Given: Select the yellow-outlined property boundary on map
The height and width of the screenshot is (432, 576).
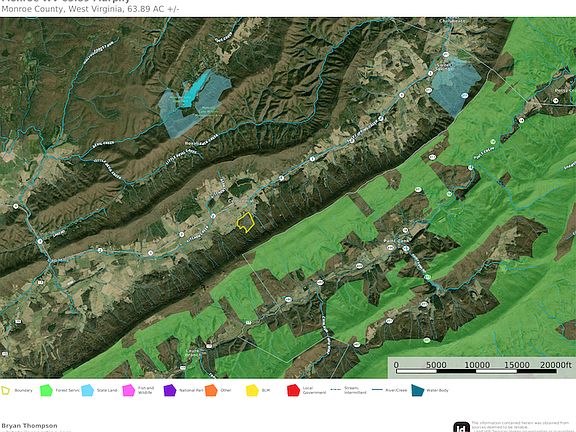Looking at the screenshot, I should tap(245, 222).
